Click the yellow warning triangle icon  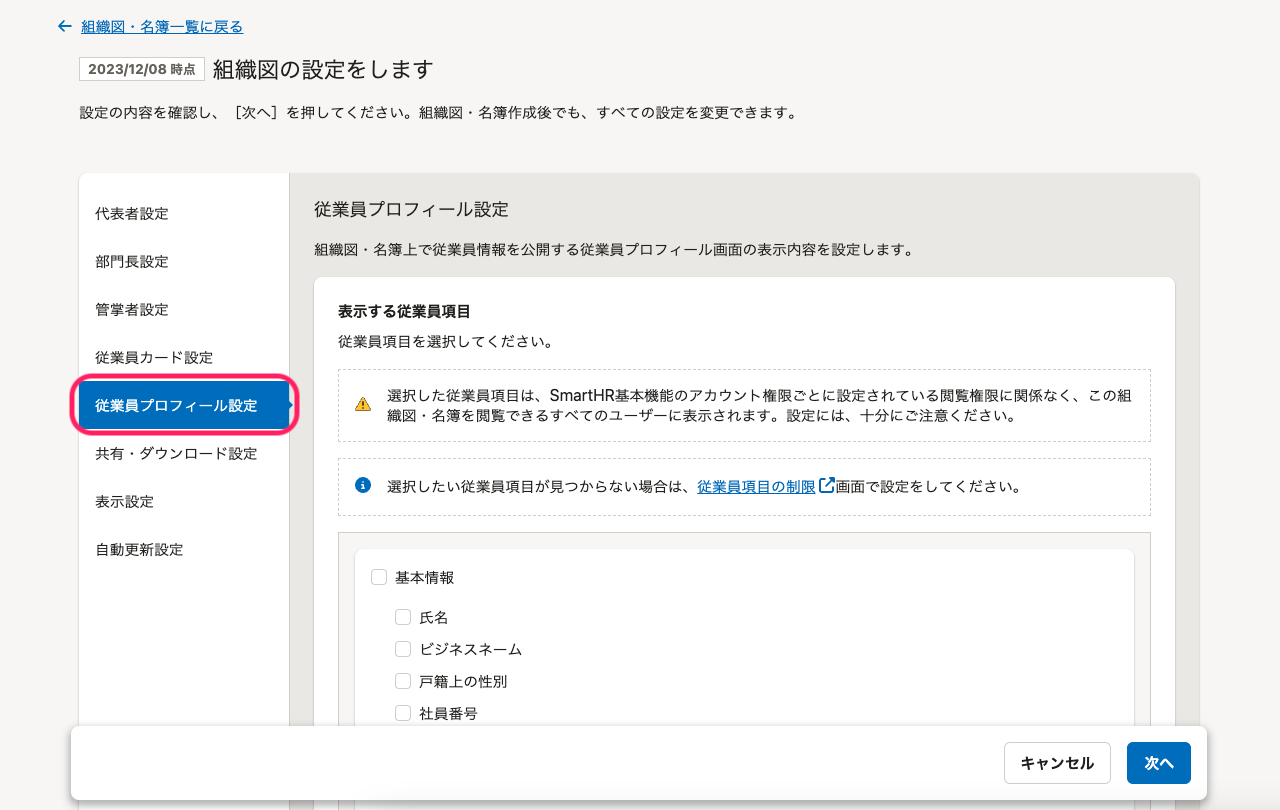(x=363, y=405)
